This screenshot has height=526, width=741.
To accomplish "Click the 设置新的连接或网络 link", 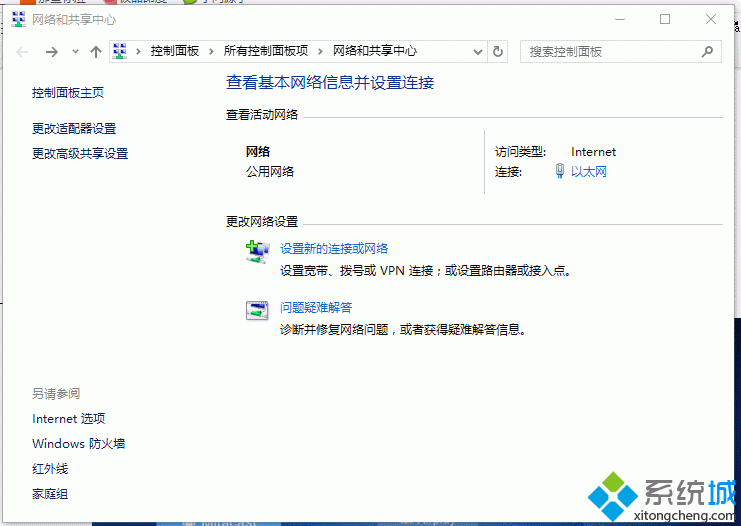I will [334, 249].
